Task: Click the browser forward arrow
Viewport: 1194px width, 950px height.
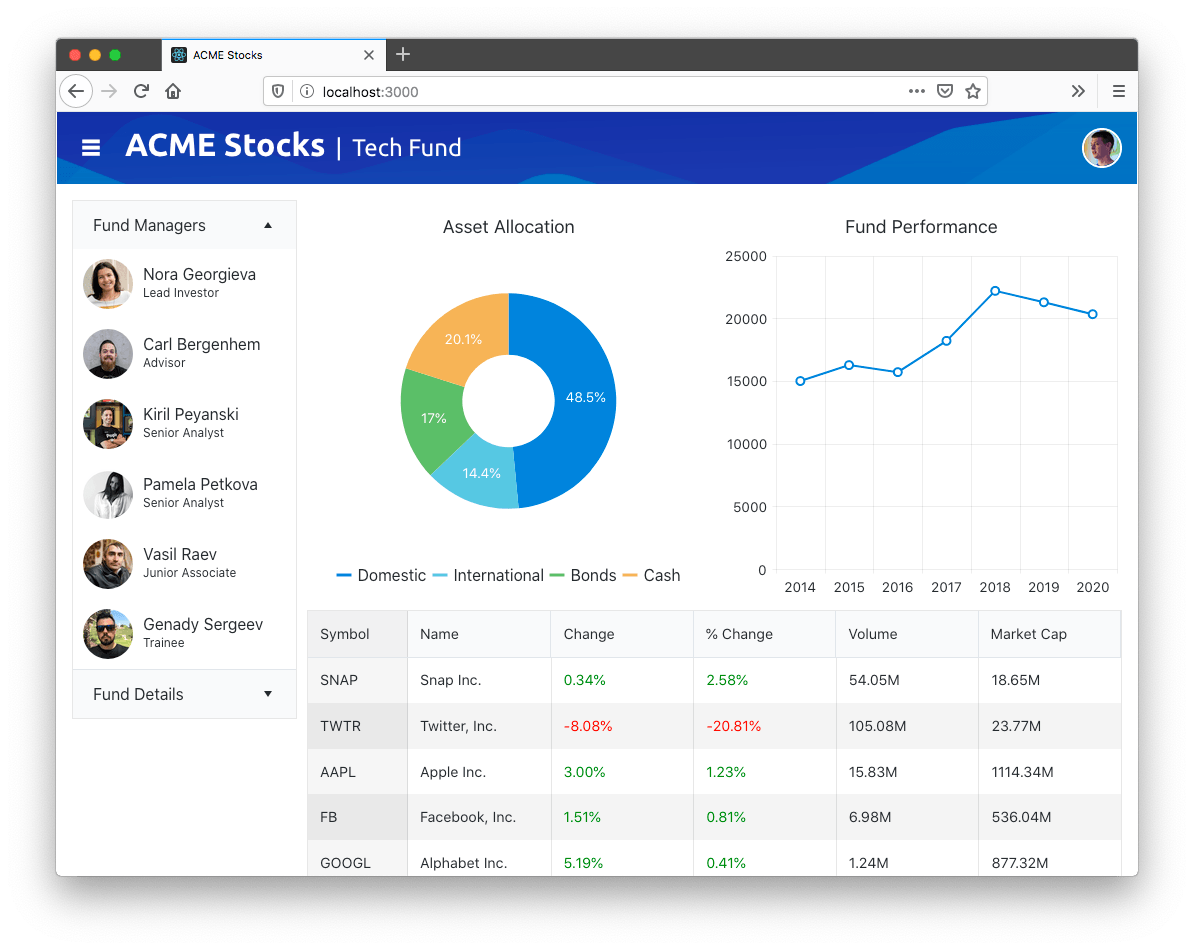Action: 110,91
